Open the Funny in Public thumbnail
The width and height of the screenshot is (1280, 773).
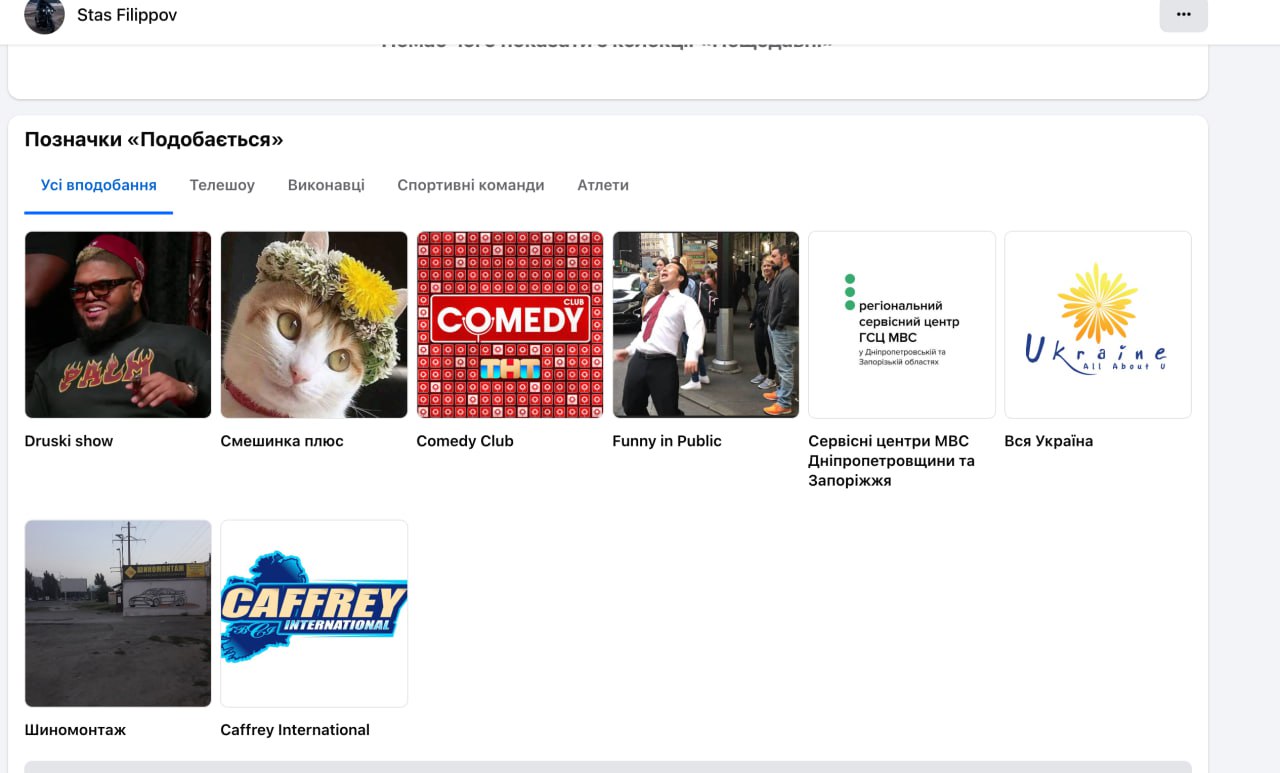click(706, 325)
